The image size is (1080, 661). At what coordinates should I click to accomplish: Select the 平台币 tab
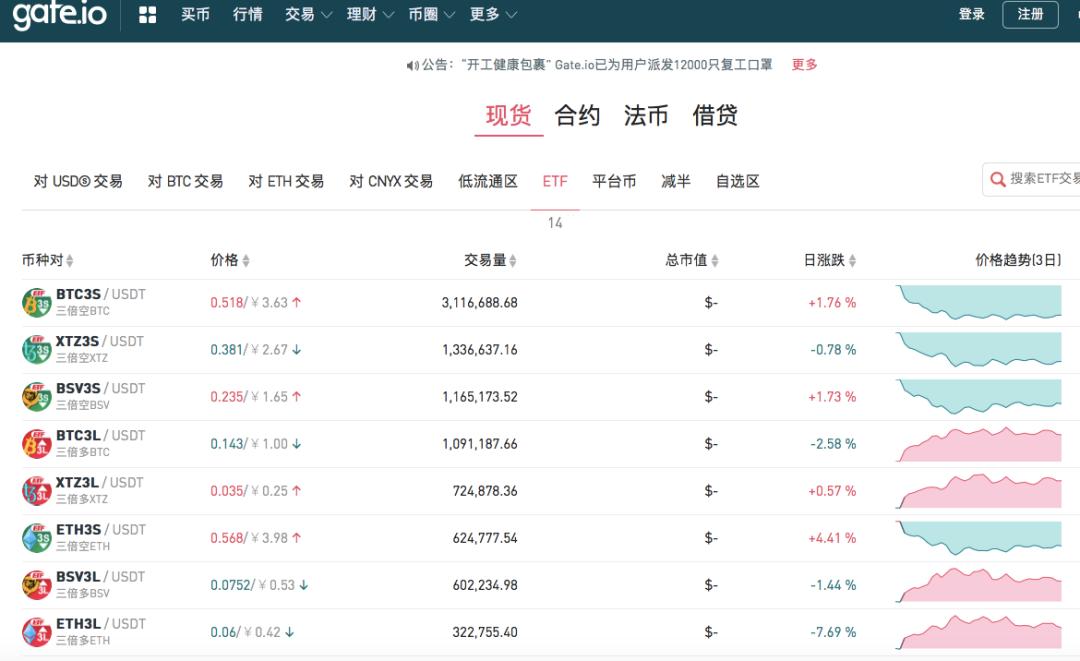pos(614,181)
